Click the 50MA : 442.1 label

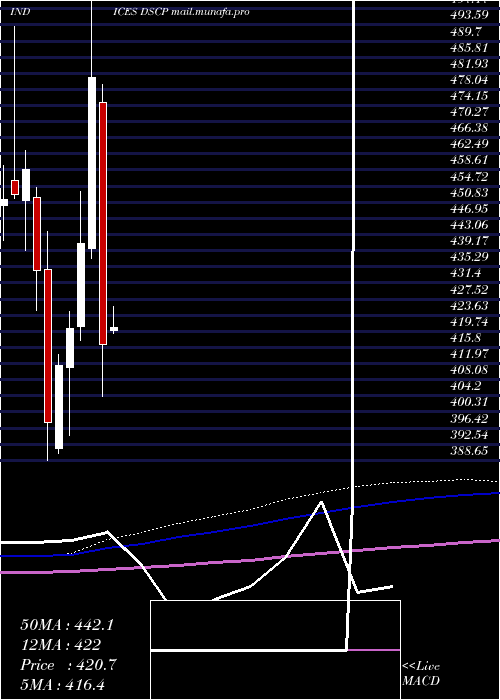tap(67, 625)
